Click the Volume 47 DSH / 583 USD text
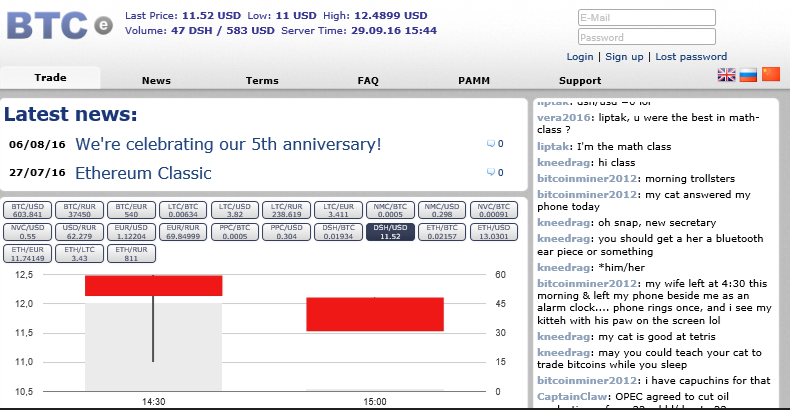The height and width of the screenshot is (410, 790). [x=200, y=31]
